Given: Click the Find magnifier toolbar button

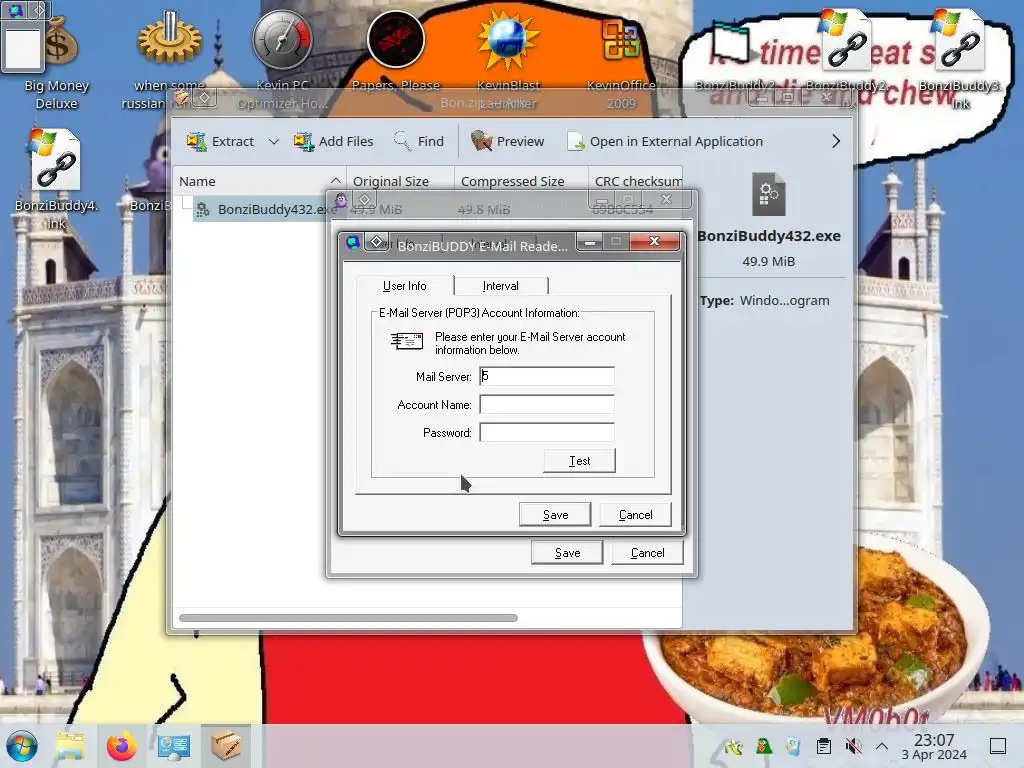Looking at the screenshot, I should (x=418, y=141).
